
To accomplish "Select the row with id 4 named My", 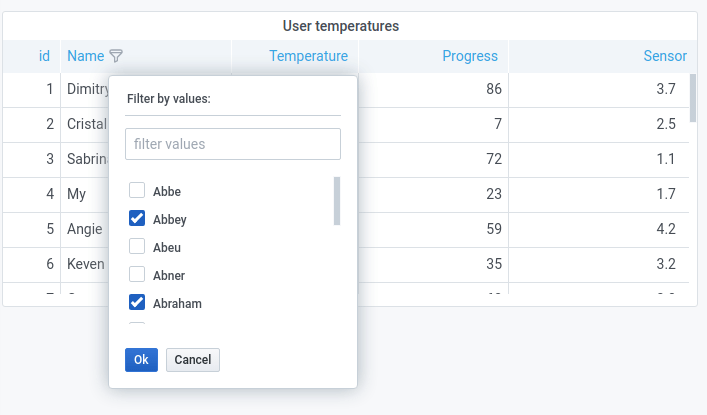I will coord(77,194).
